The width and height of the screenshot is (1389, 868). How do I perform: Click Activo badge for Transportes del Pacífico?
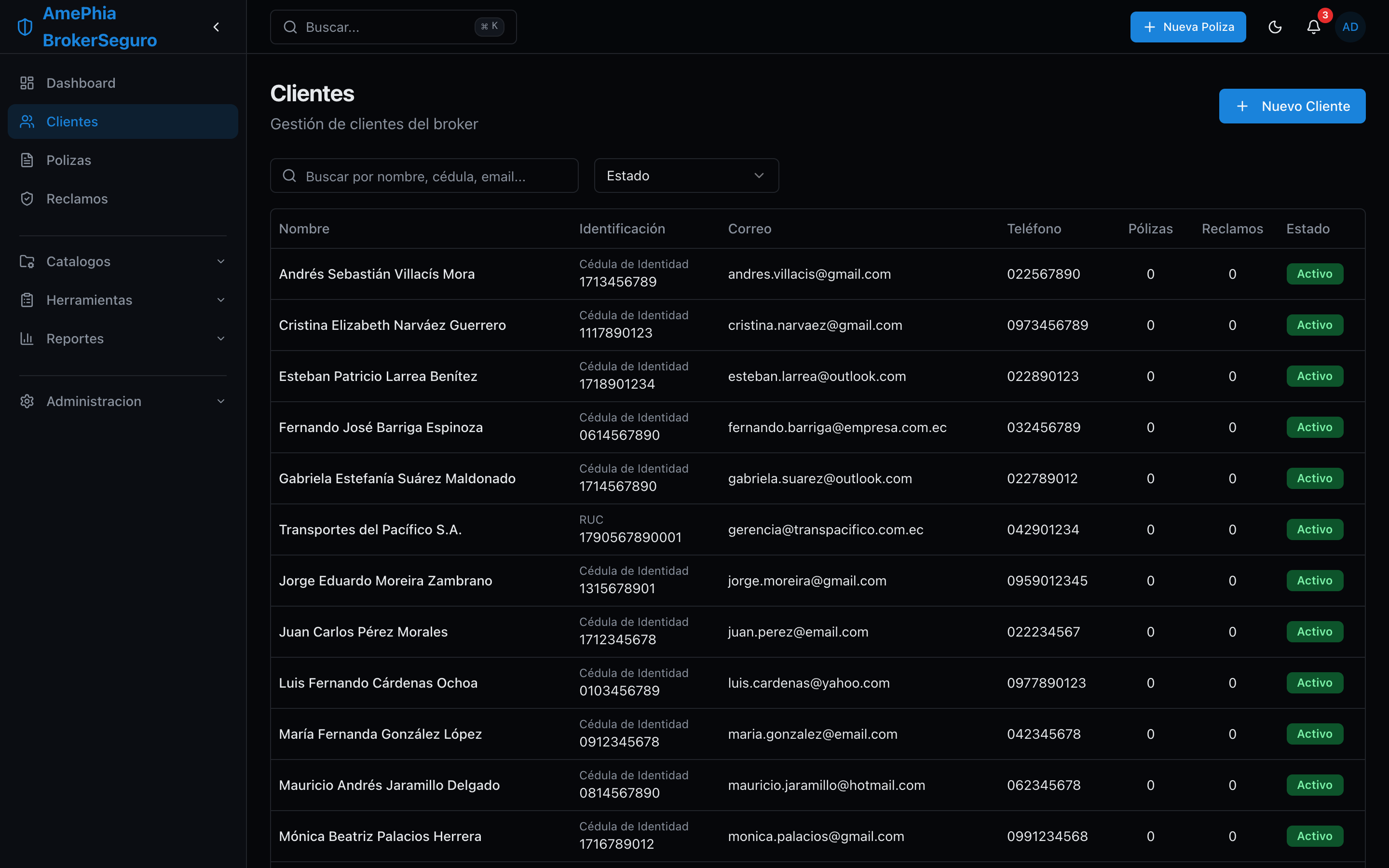(1314, 529)
